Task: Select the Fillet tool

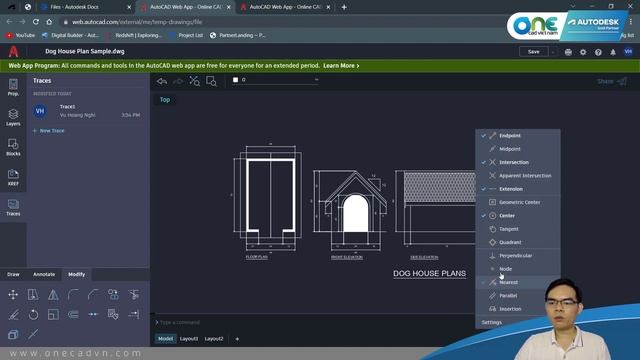Action: [73, 294]
